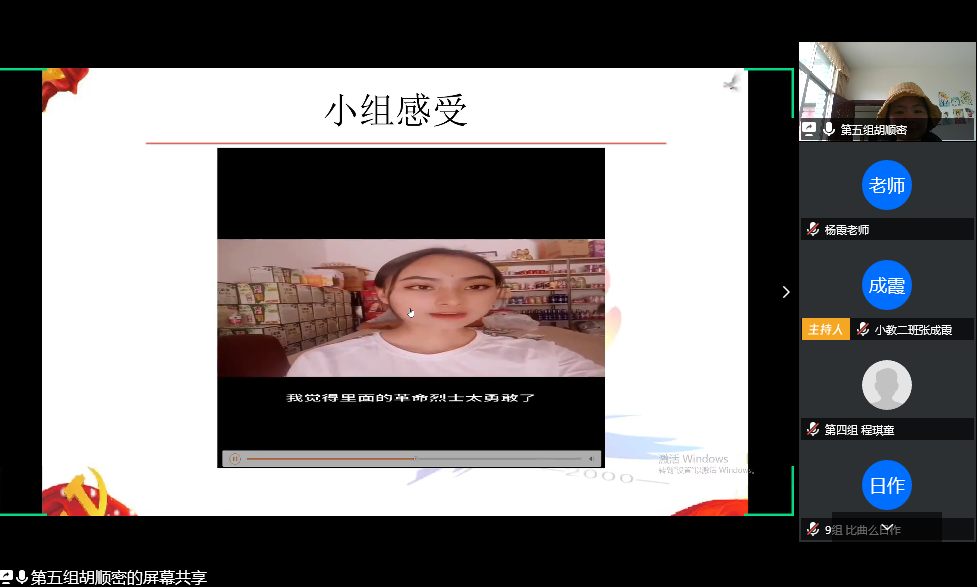Click the microphone icon in the bottom-left status bar
Screen dimensions: 977x587
(x=22, y=577)
